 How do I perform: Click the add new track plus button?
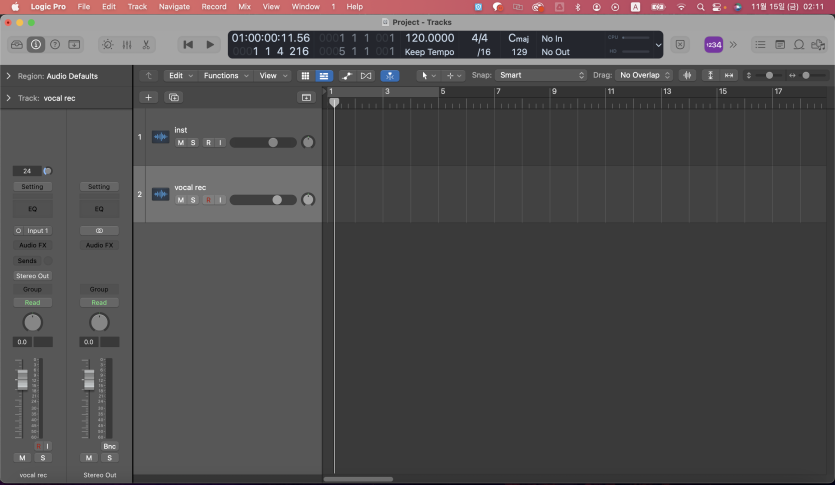(x=148, y=97)
